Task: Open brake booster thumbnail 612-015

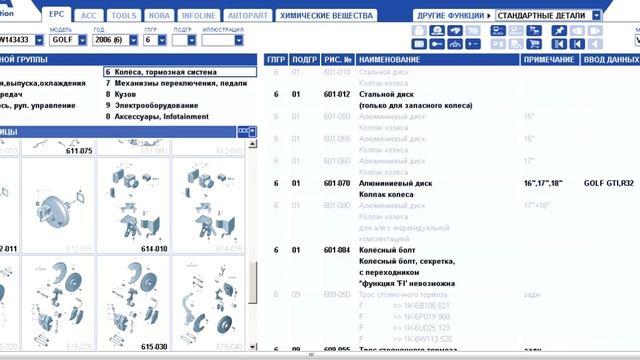Action: (x=57, y=205)
